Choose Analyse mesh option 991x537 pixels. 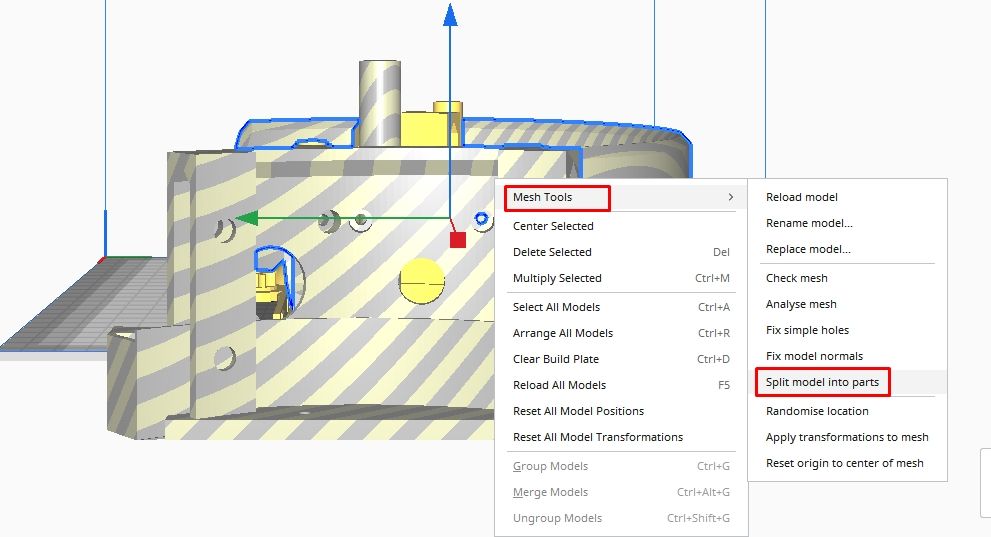847,304
